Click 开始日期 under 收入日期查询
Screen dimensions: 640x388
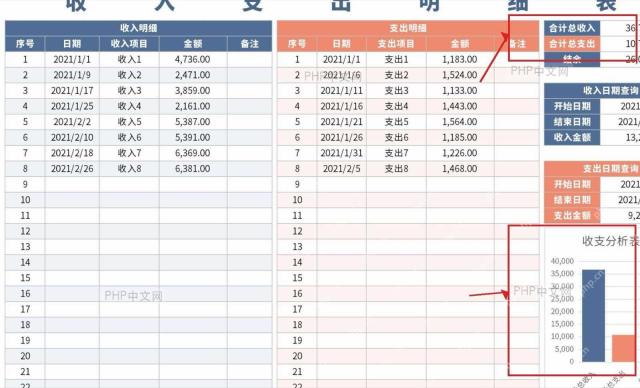coord(572,106)
